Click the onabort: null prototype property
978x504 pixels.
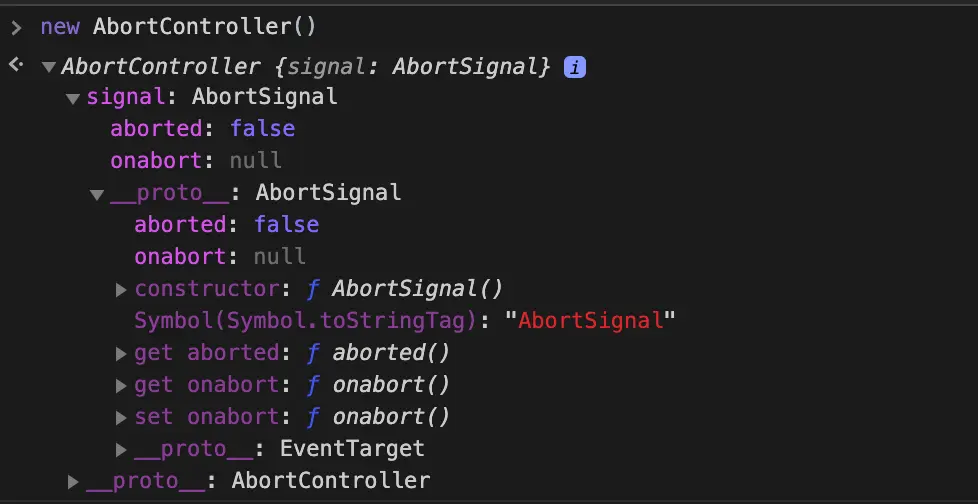click(x=220, y=257)
